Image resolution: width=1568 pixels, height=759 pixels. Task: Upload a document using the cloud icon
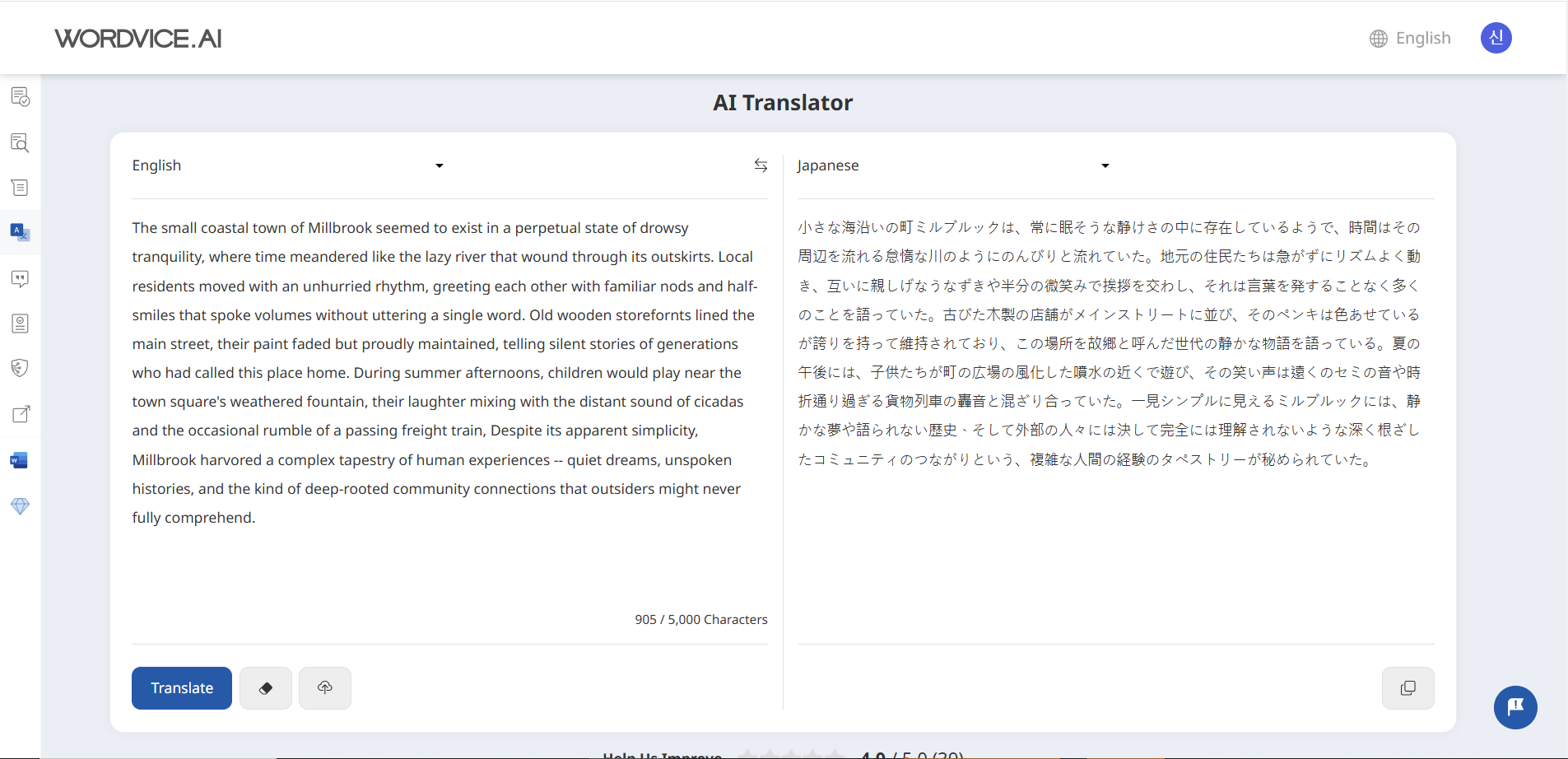pyautogui.click(x=324, y=687)
